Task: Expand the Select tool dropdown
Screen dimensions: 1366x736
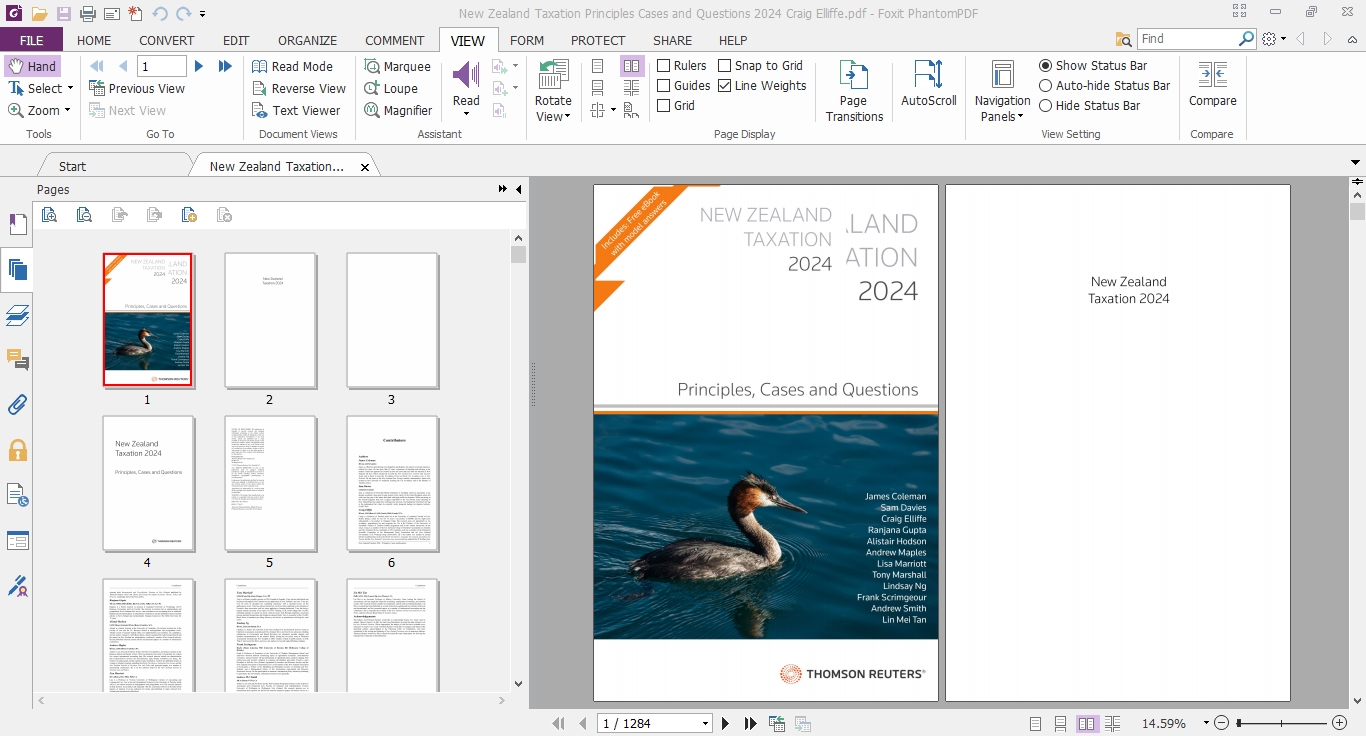Action: point(71,88)
